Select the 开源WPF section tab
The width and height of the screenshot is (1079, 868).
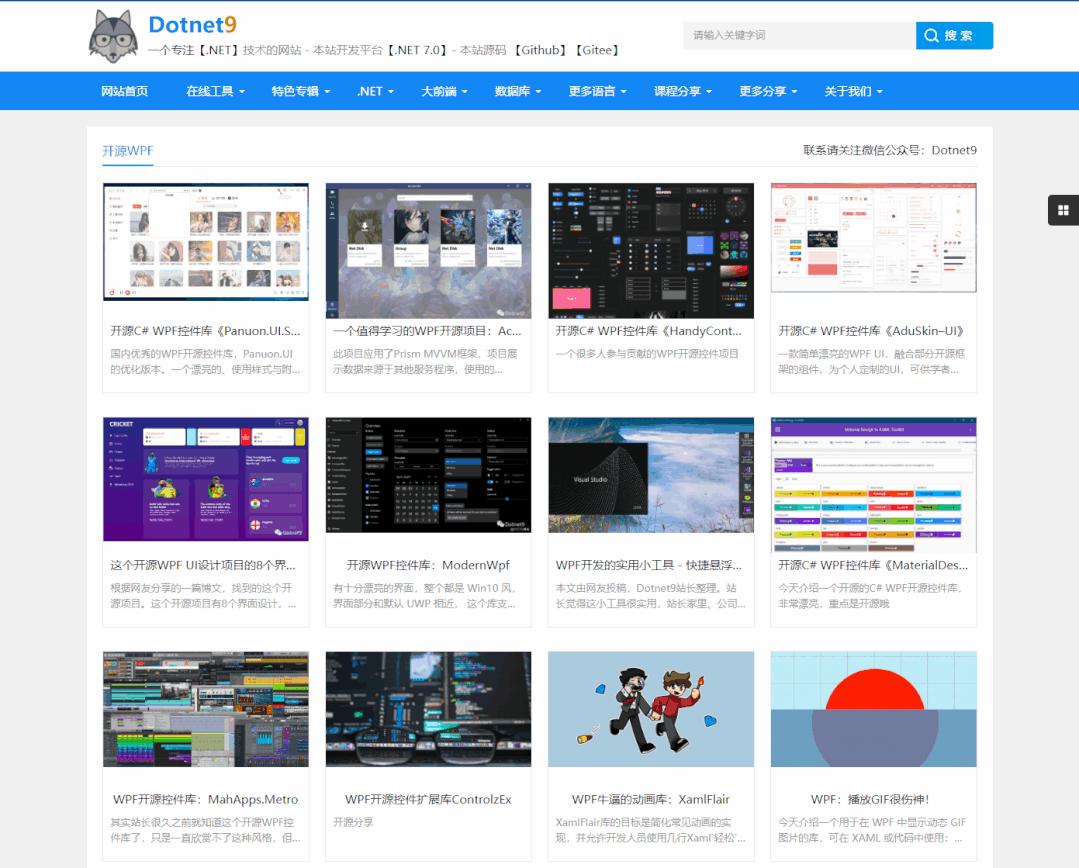click(127, 151)
